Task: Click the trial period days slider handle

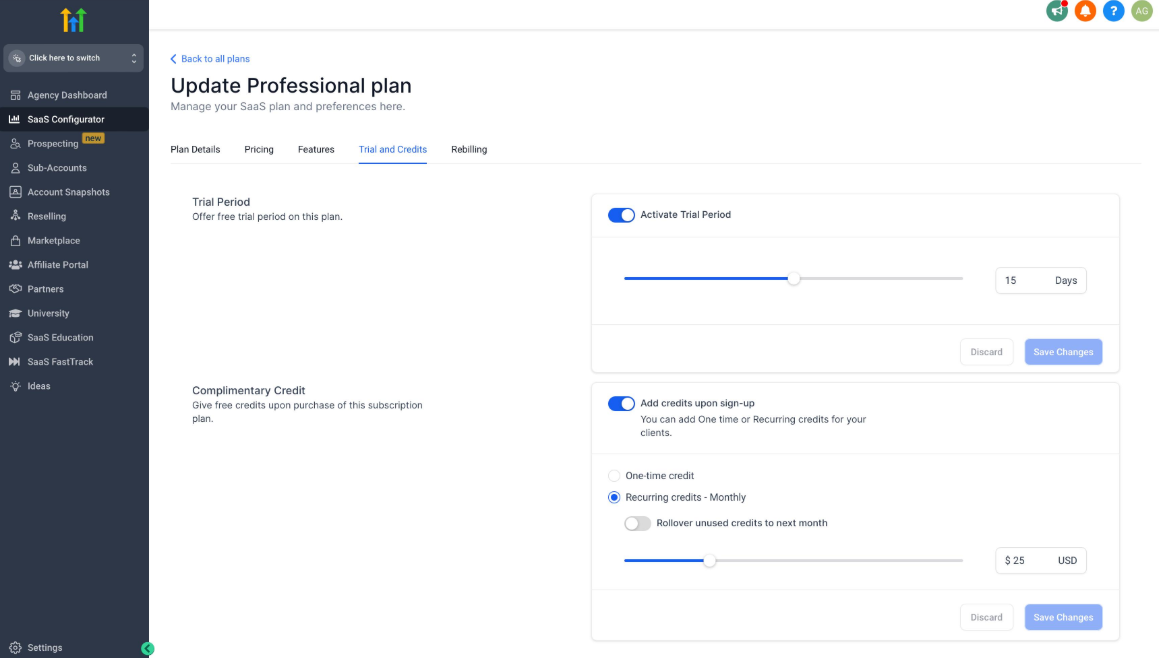Action: coord(794,279)
